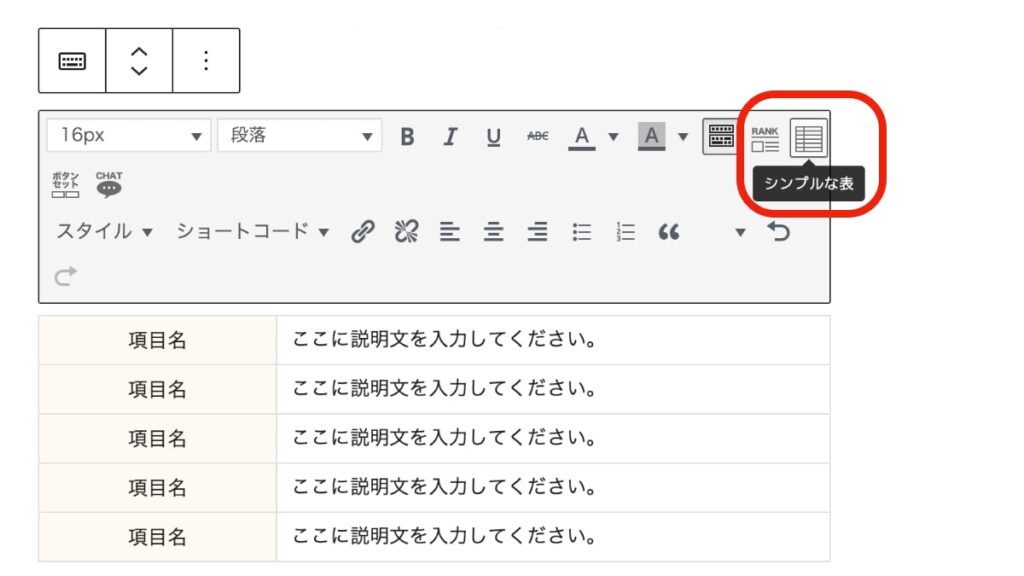Toggle ABC strikethrough formatting
Screen dimensions: 1024x576
click(x=537, y=136)
